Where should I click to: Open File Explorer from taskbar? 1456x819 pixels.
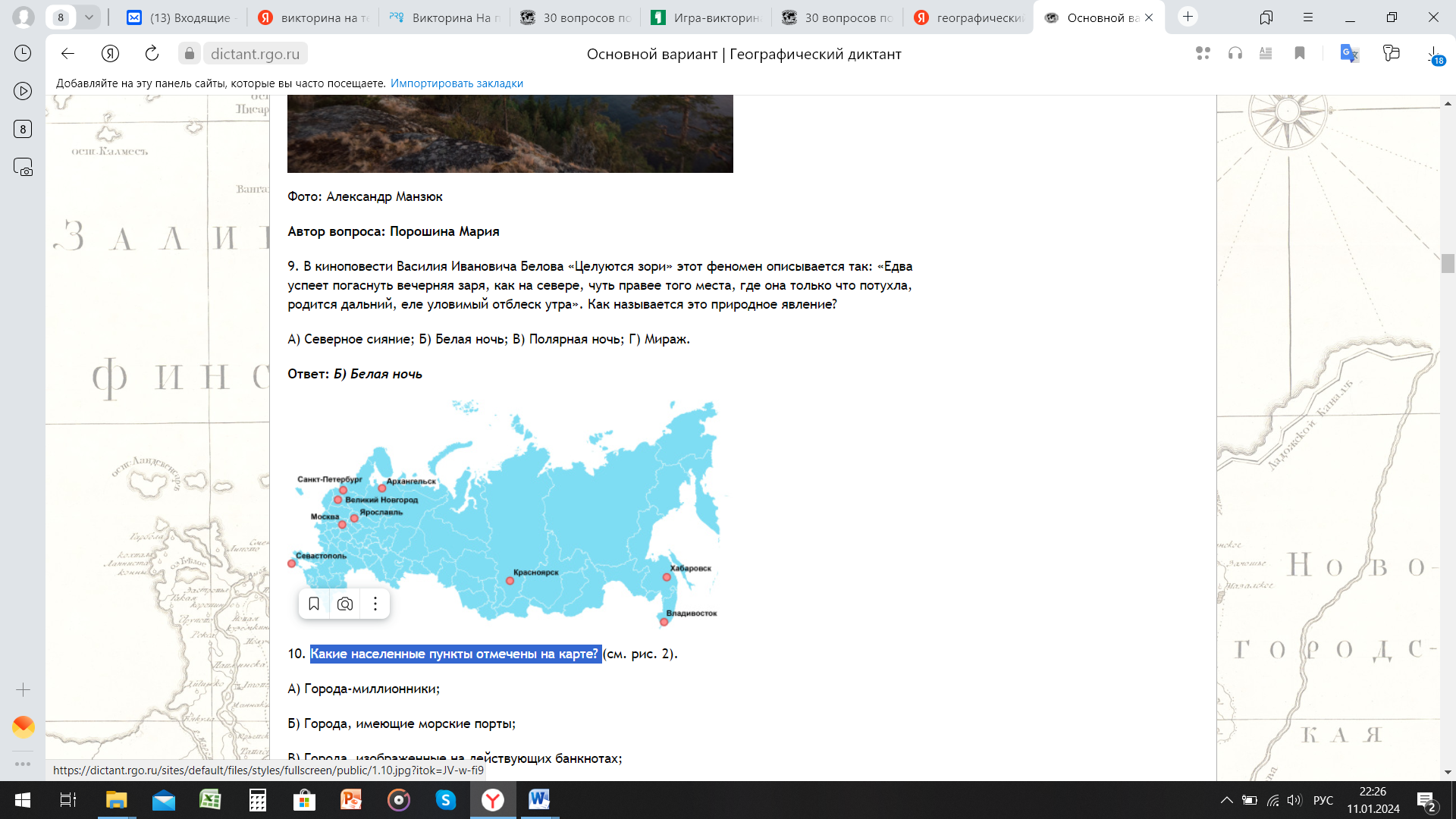(x=116, y=800)
